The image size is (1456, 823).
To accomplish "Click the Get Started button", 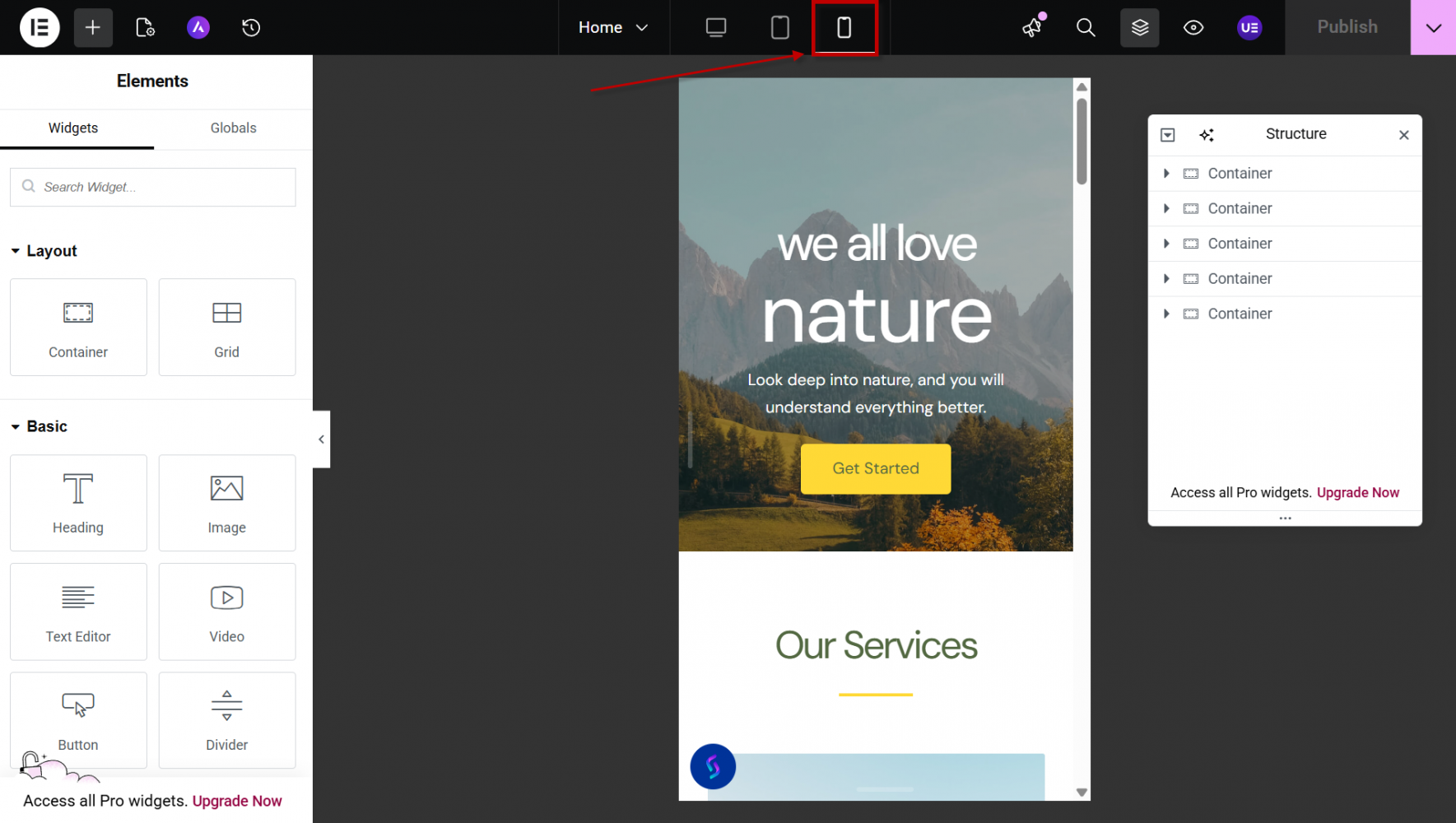I will 875,468.
